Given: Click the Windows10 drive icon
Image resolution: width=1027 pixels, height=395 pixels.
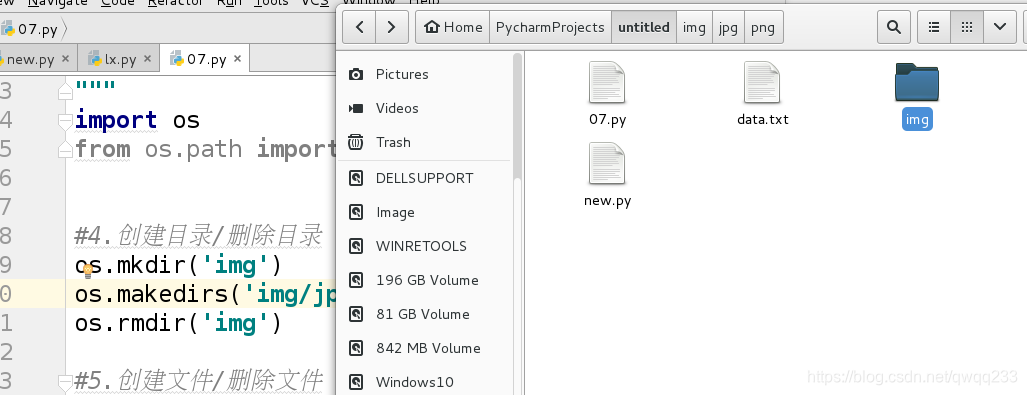Looking at the screenshot, I should pos(356,382).
